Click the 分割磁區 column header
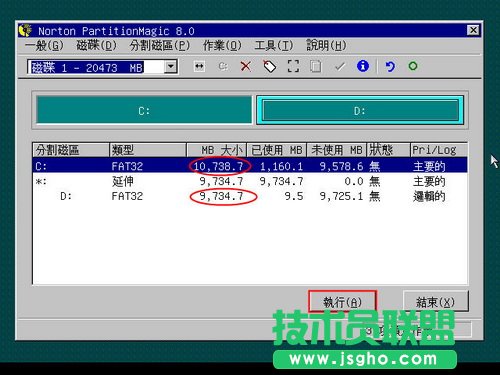Screen dimensions: 500x375 [71, 150]
